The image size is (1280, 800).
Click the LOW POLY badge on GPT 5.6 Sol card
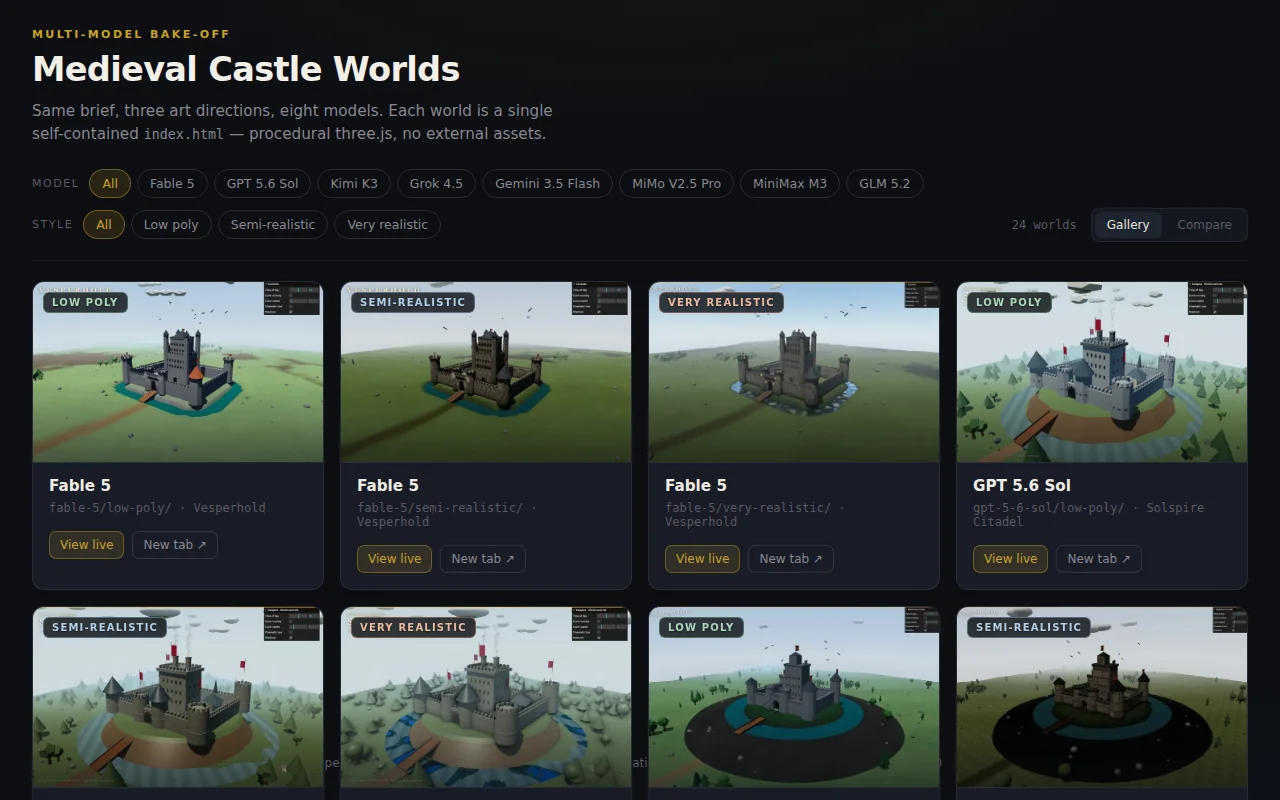pyautogui.click(x=1009, y=302)
